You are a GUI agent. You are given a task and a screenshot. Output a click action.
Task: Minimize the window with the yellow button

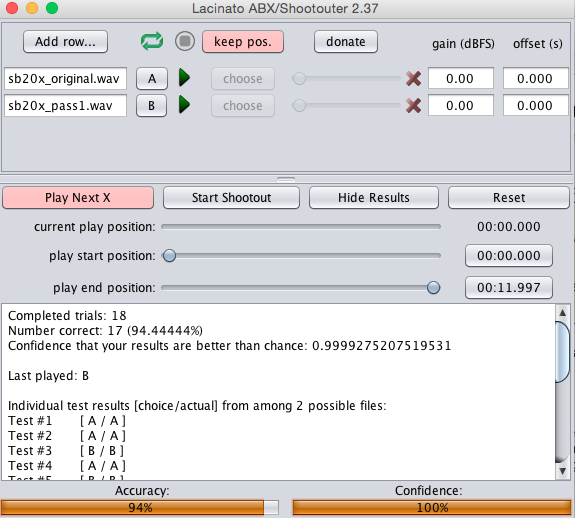[x=32, y=8]
